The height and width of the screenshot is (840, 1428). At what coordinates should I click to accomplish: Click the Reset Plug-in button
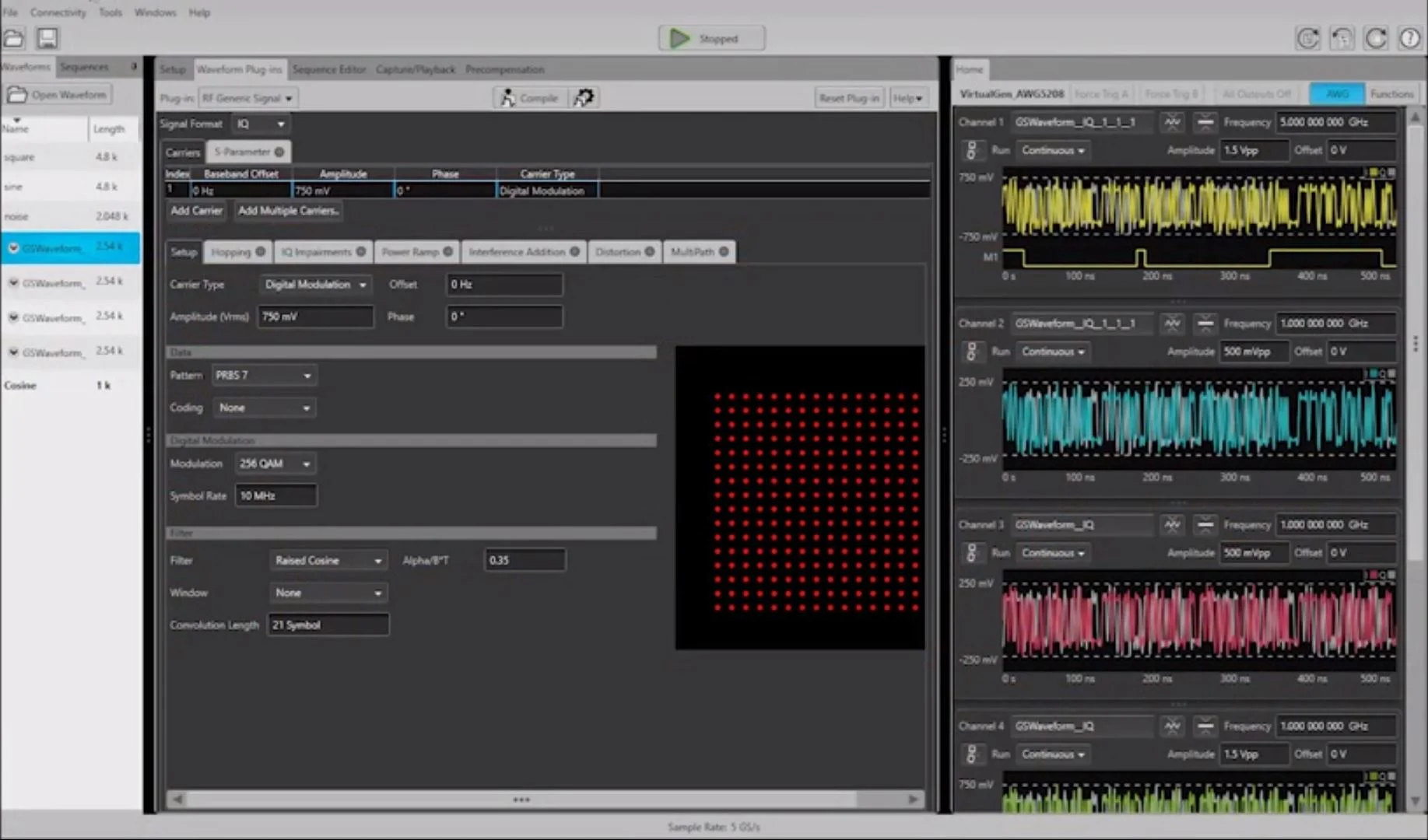(x=848, y=98)
